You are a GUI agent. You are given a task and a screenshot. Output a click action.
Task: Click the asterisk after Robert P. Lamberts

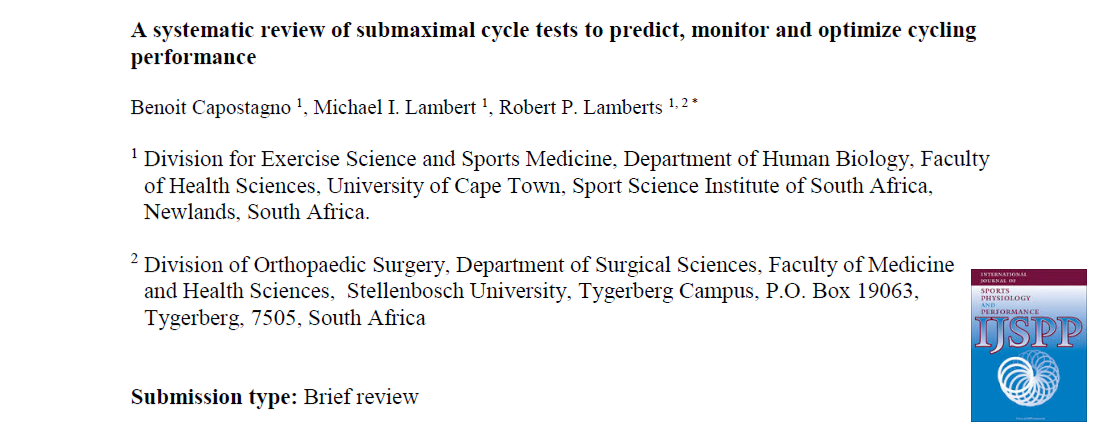pos(694,104)
